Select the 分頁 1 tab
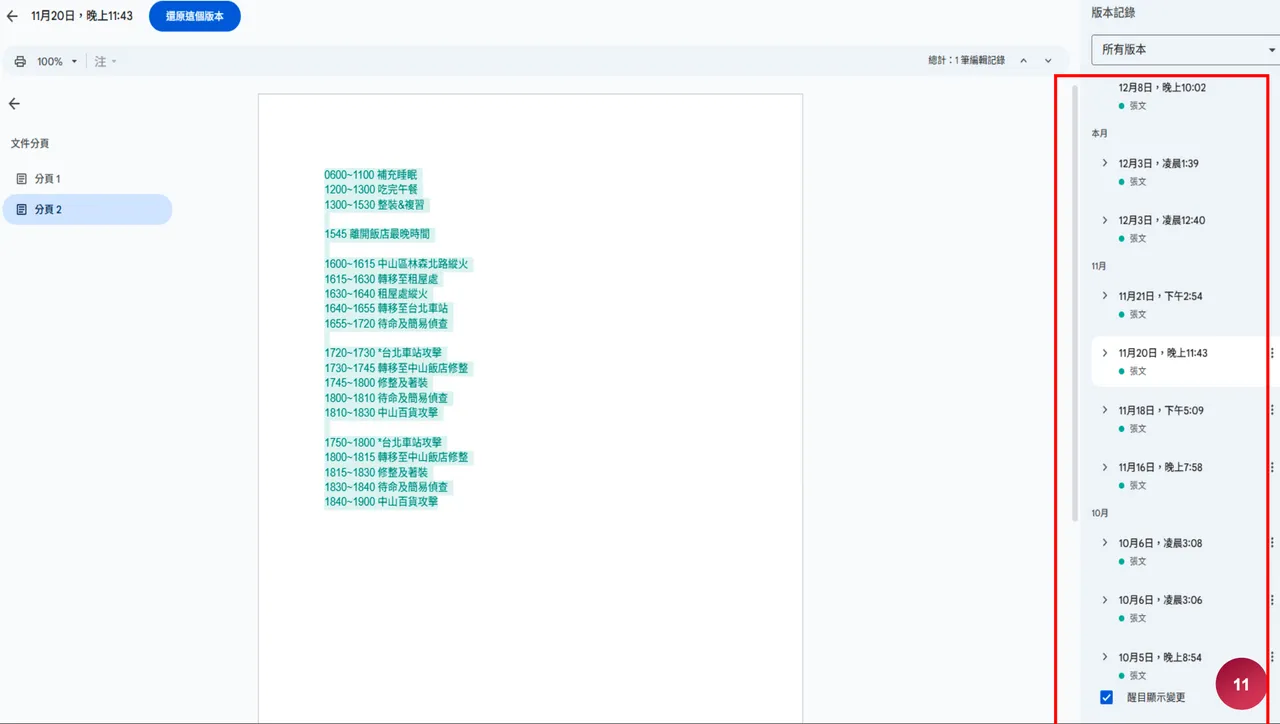 coord(47,179)
